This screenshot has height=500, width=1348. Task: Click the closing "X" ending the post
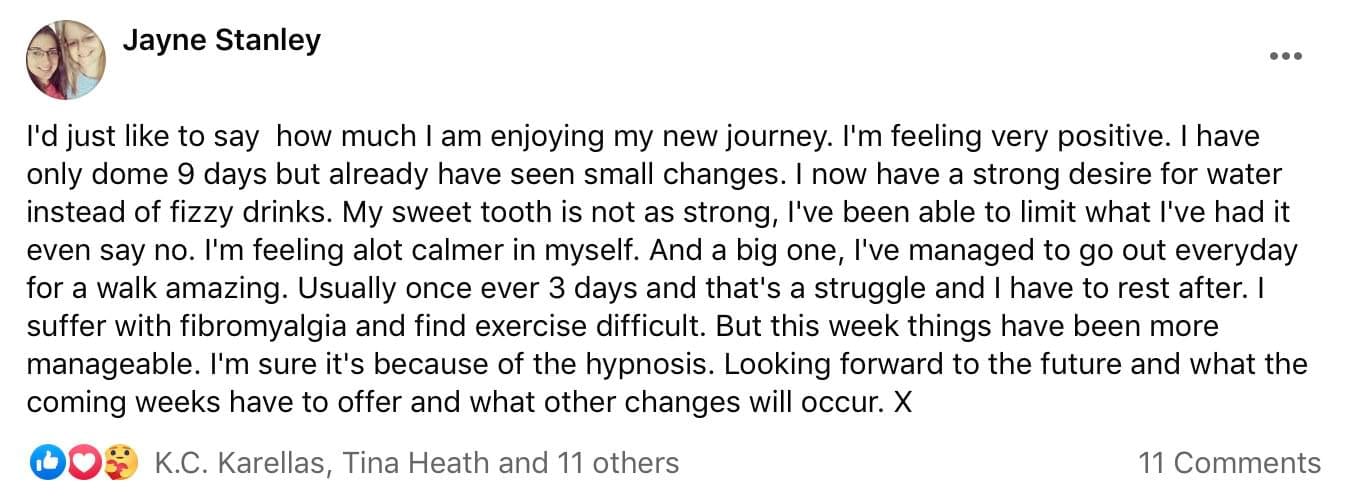pyautogui.click(x=904, y=403)
